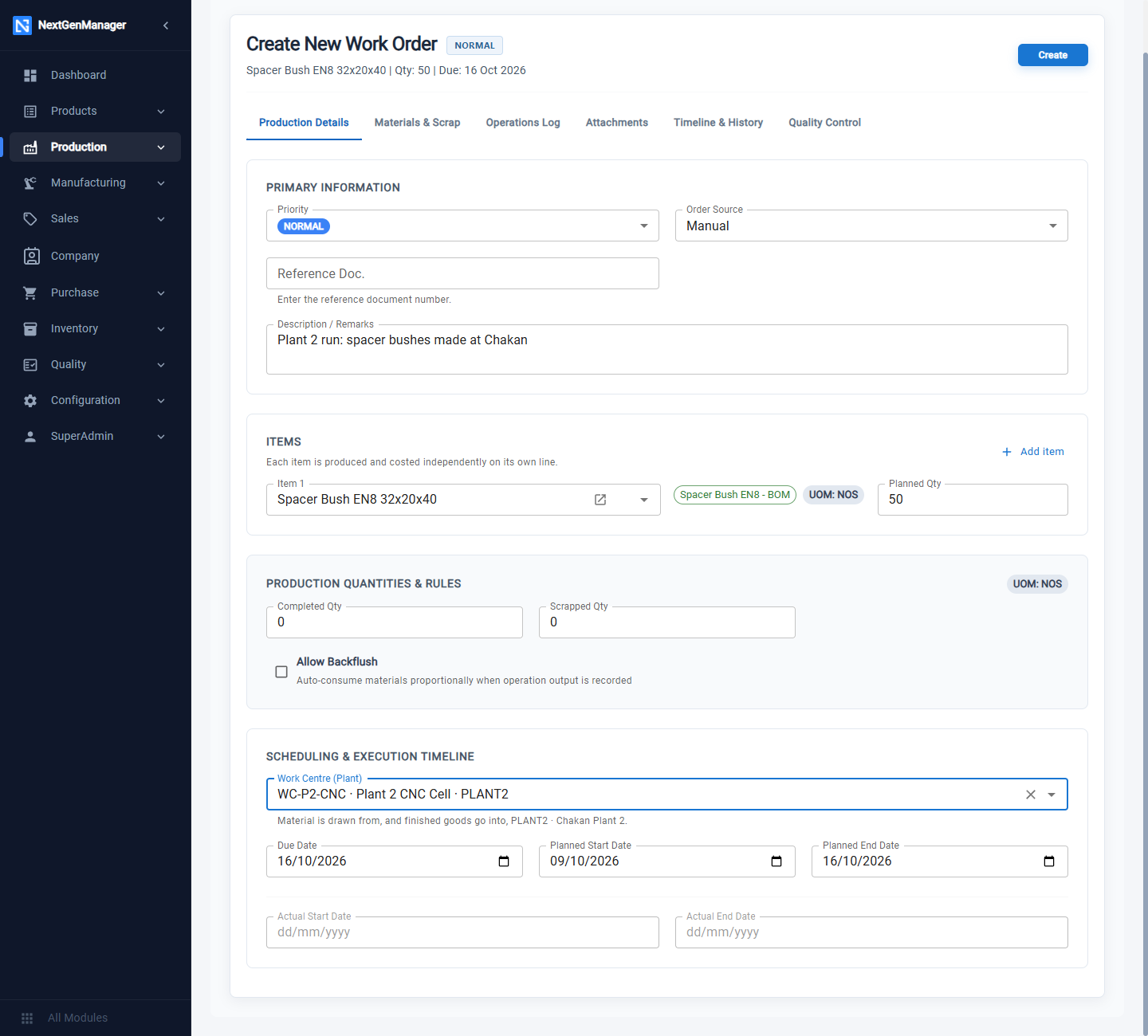Open calendar picker for Planned Start Date
Viewport: 1148px width, 1036px height.
(x=776, y=861)
